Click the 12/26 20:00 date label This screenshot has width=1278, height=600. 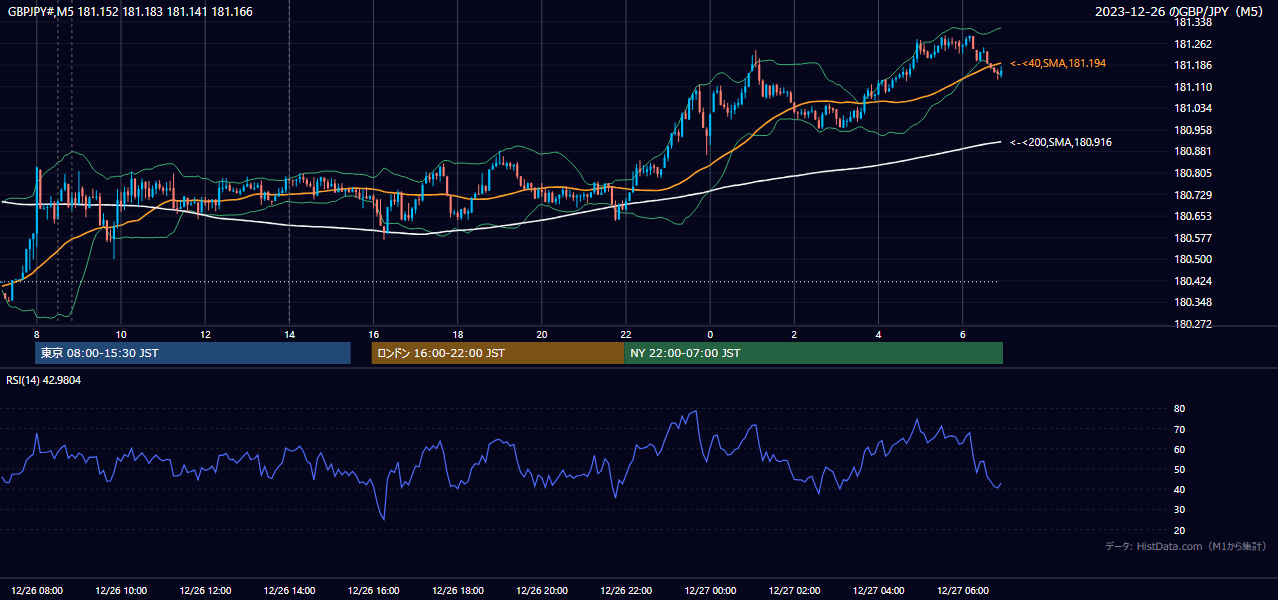pos(542,591)
